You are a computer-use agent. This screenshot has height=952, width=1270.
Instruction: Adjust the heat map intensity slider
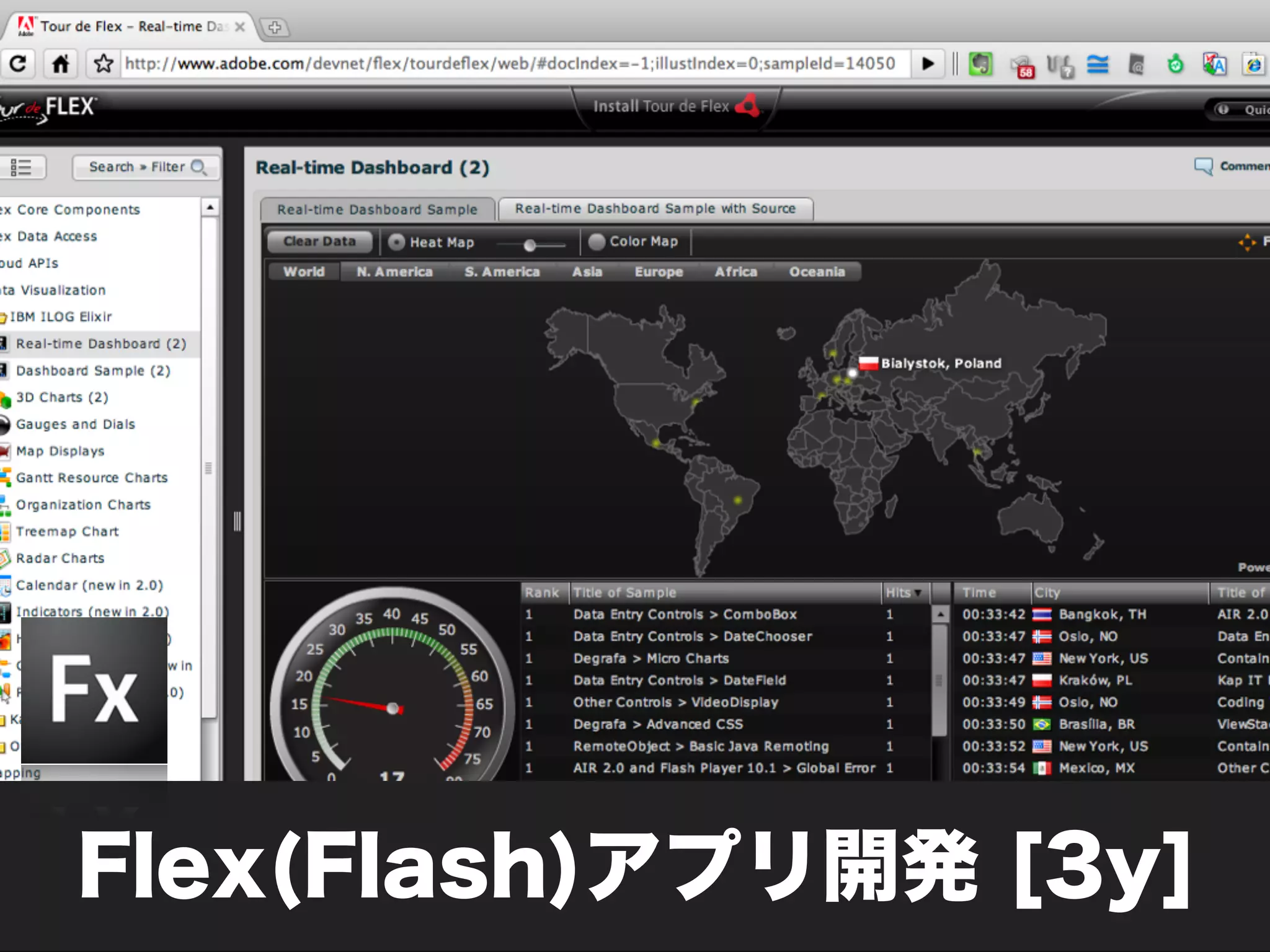click(x=530, y=245)
